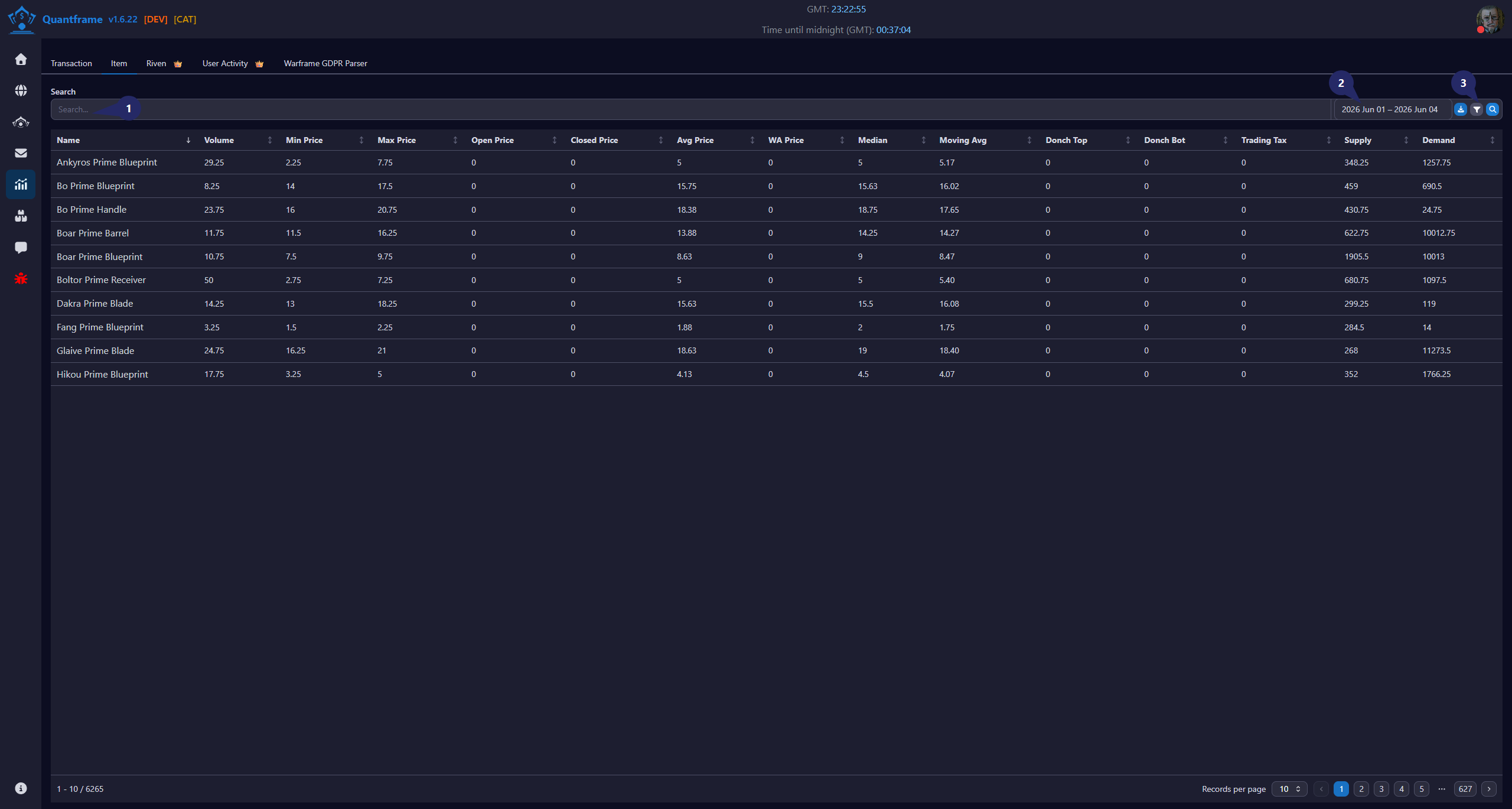
Task: Sort the Max Price column using its arrows
Action: [x=455, y=140]
